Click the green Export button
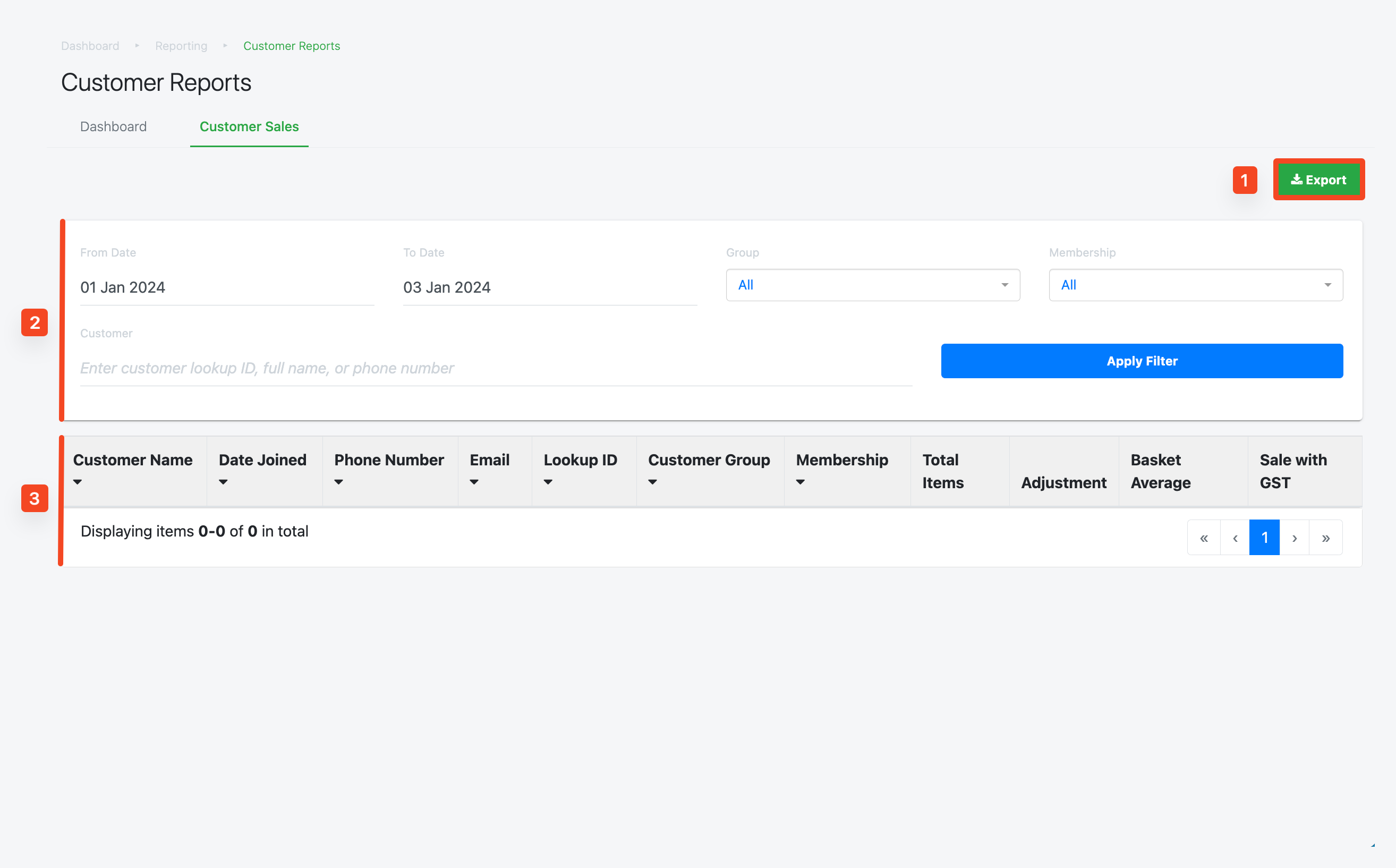The width and height of the screenshot is (1396, 868). 1318,180
